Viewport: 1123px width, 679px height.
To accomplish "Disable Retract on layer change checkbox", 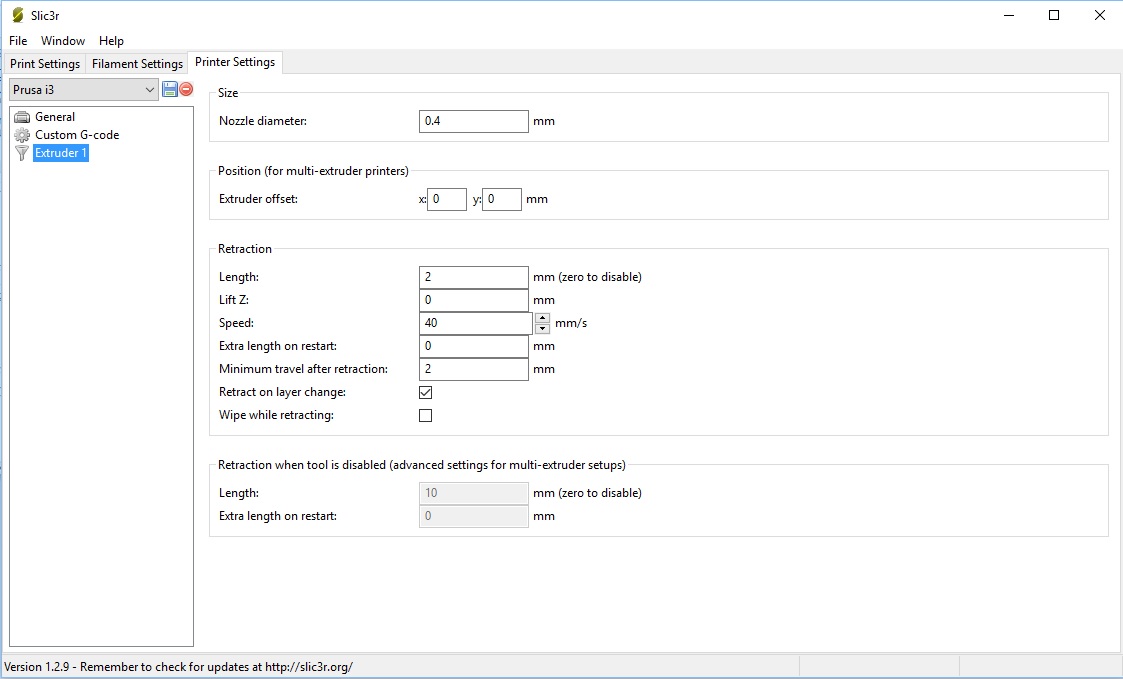I will click(425, 393).
